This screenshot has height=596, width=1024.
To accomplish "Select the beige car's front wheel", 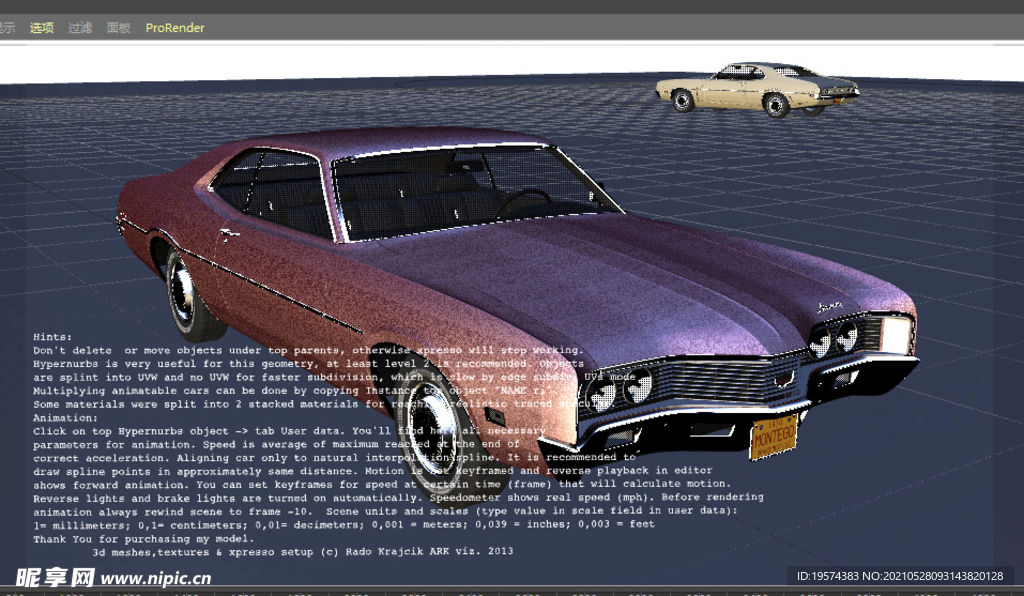I will coord(775,104).
